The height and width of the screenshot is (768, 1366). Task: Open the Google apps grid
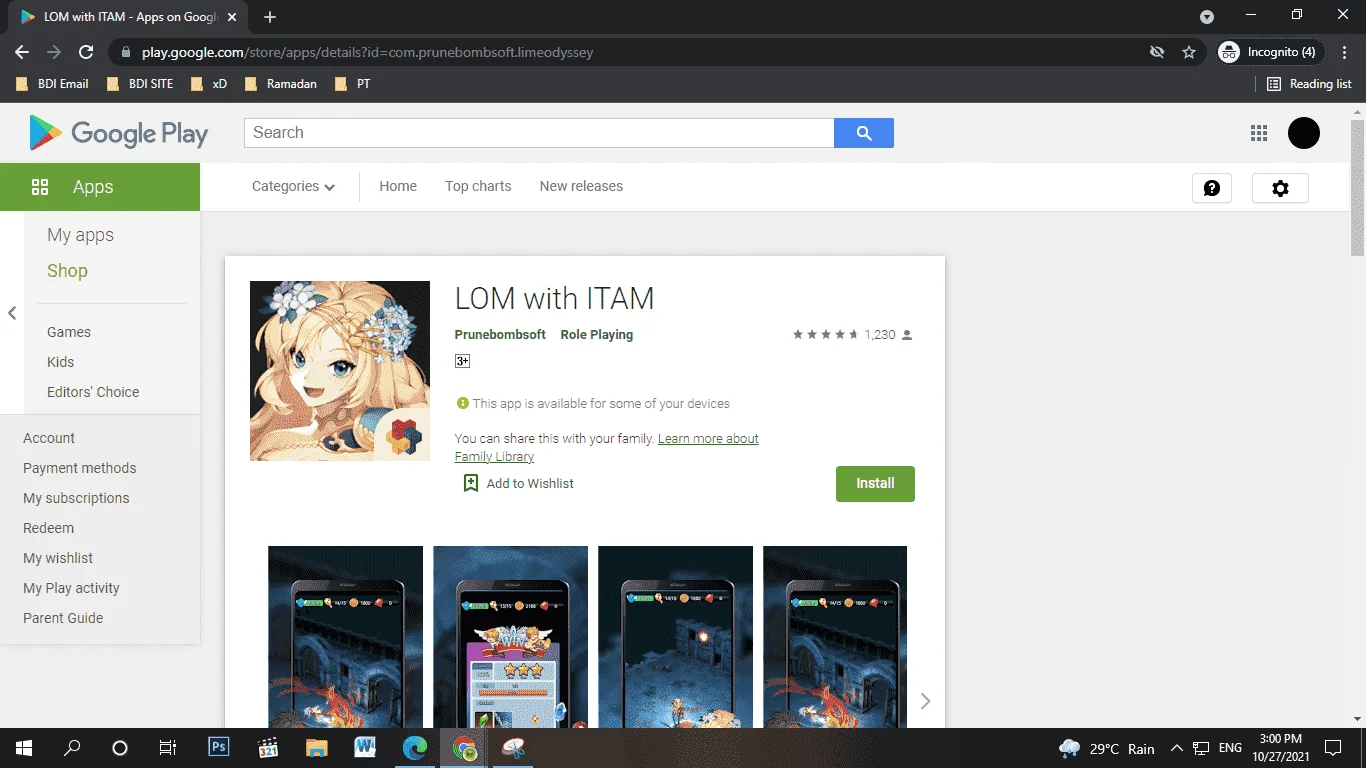(x=1259, y=133)
